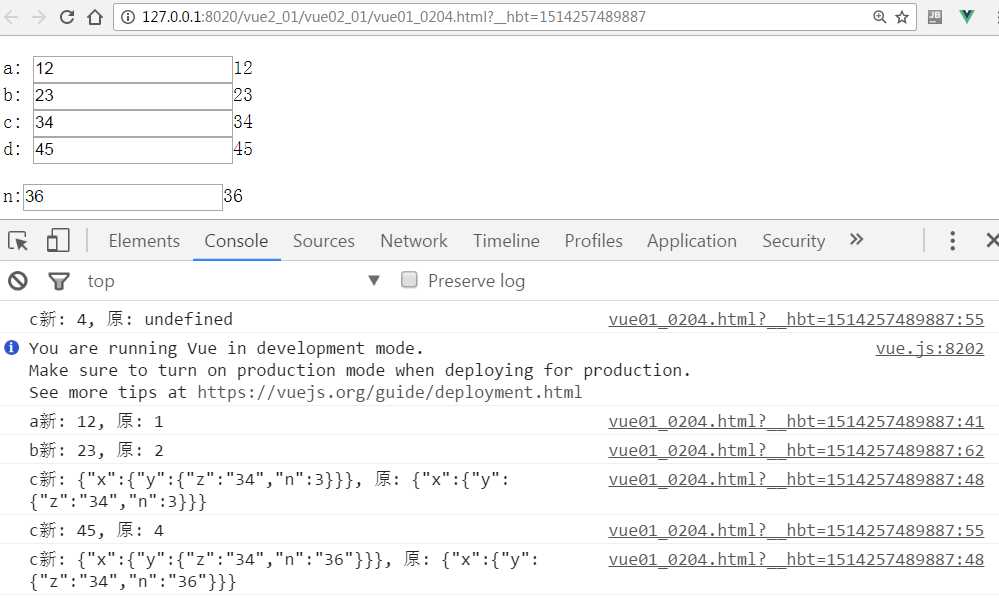Toggle the device toolbar icon
999x598 pixels.
58,241
